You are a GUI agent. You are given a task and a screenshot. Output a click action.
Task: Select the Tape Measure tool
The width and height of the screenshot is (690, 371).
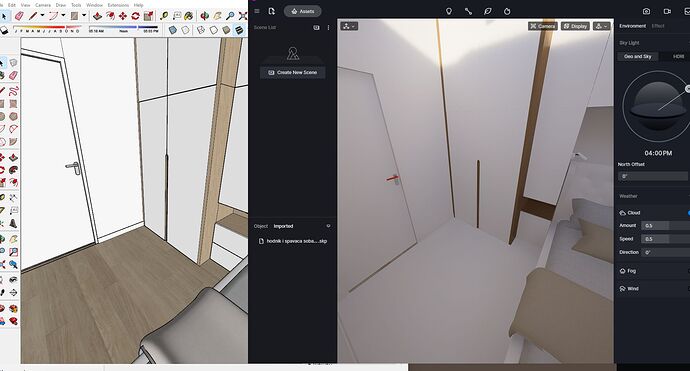coord(164,16)
